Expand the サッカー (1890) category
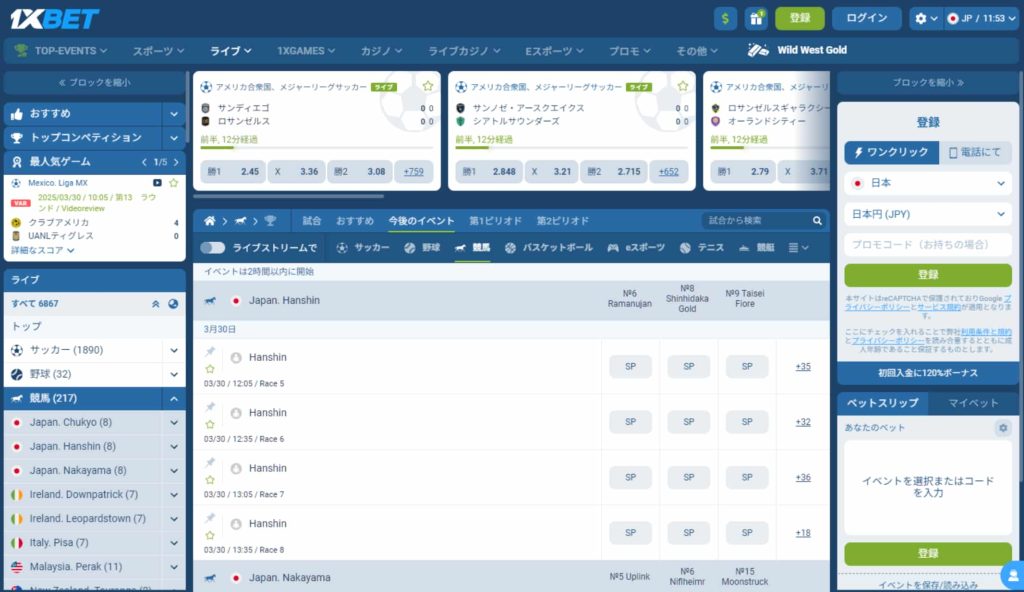This screenshot has height=592, width=1024. click(174, 350)
